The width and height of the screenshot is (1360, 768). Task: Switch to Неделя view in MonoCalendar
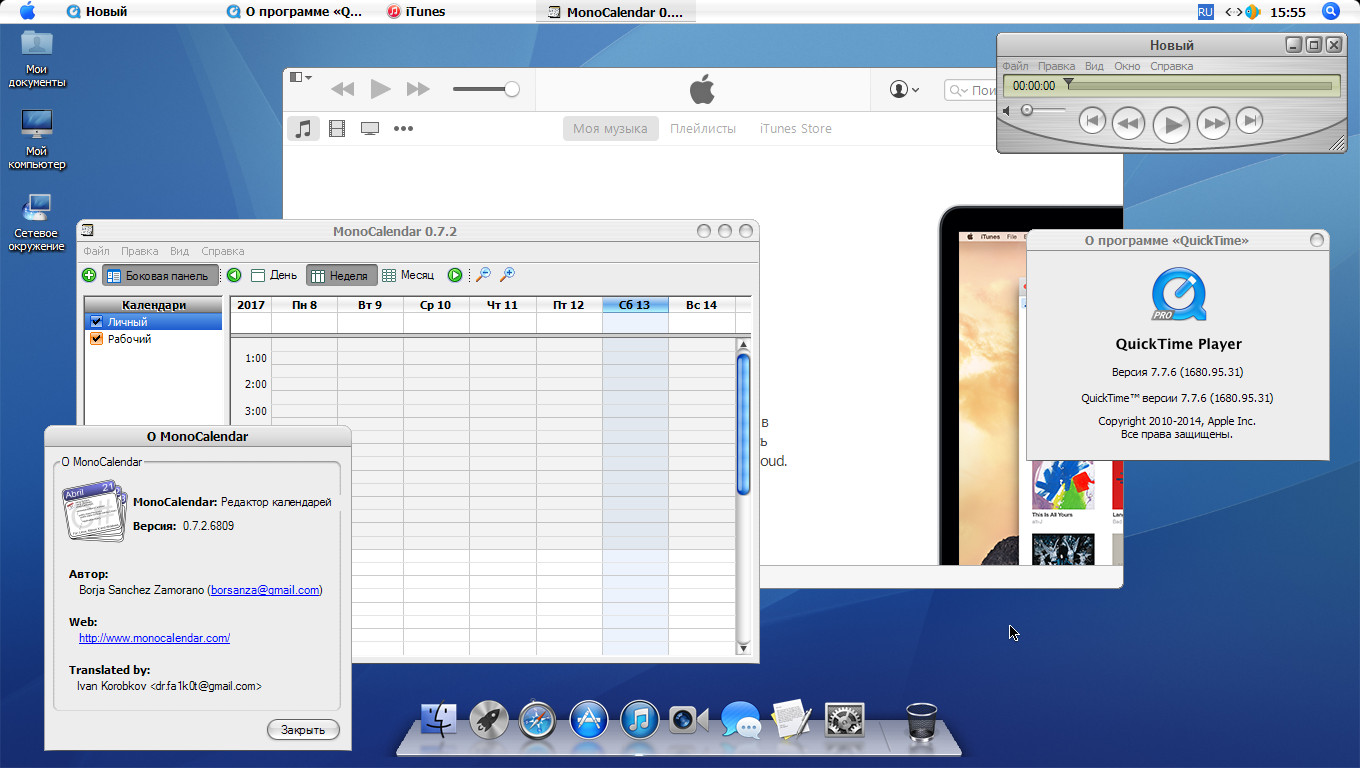coord(342,275)
